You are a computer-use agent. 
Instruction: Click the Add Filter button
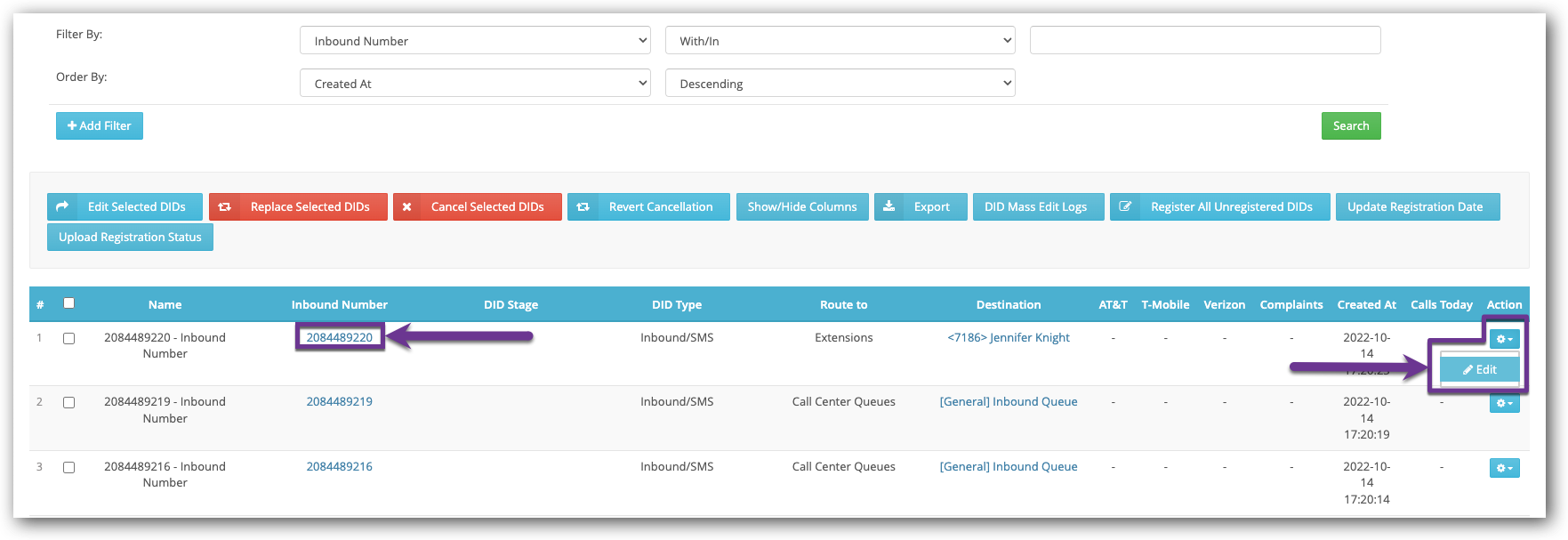(x=100, y=126)
